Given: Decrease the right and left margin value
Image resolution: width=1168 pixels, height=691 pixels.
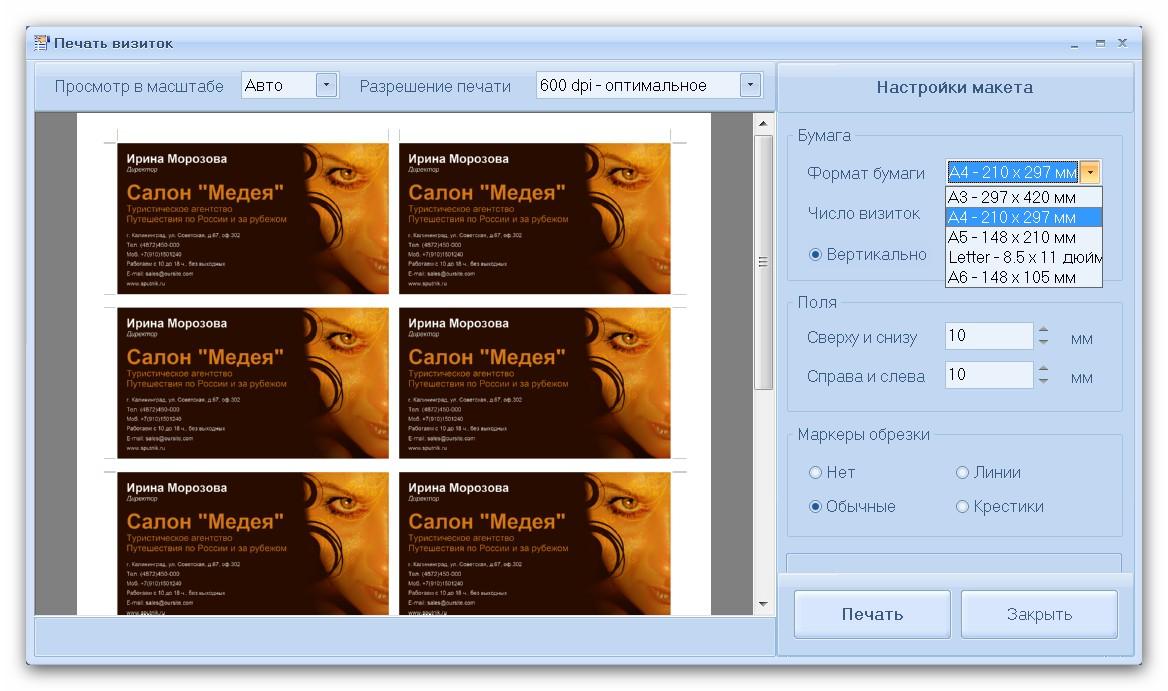Looking at the screenshot, I should 1043,382.
